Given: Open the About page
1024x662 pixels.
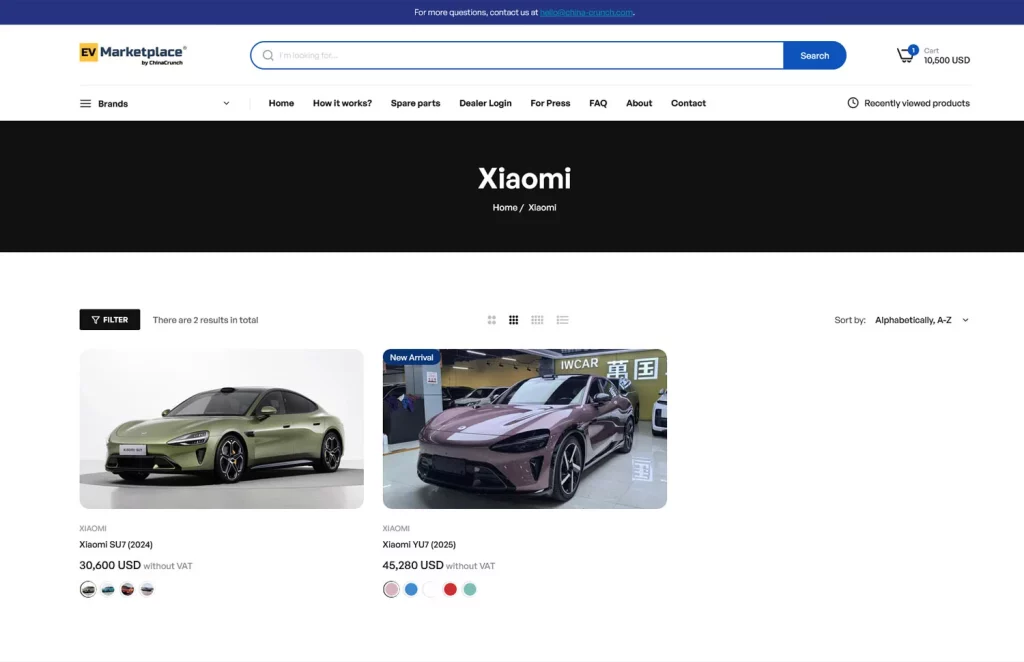Looking at the screenshot, I should click(639, 103).
